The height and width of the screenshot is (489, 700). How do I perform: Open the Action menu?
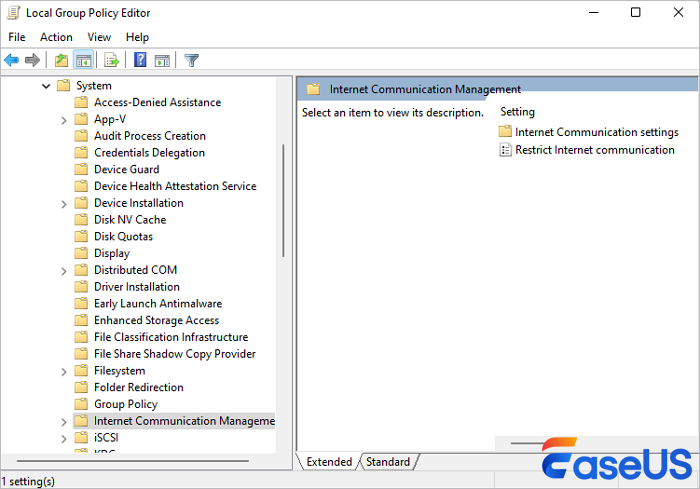56,37
